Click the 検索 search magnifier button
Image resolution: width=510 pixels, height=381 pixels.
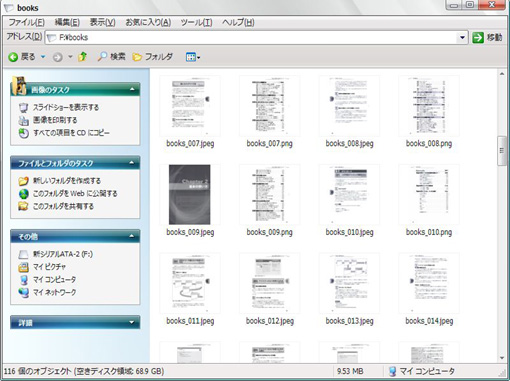(111, 57)
